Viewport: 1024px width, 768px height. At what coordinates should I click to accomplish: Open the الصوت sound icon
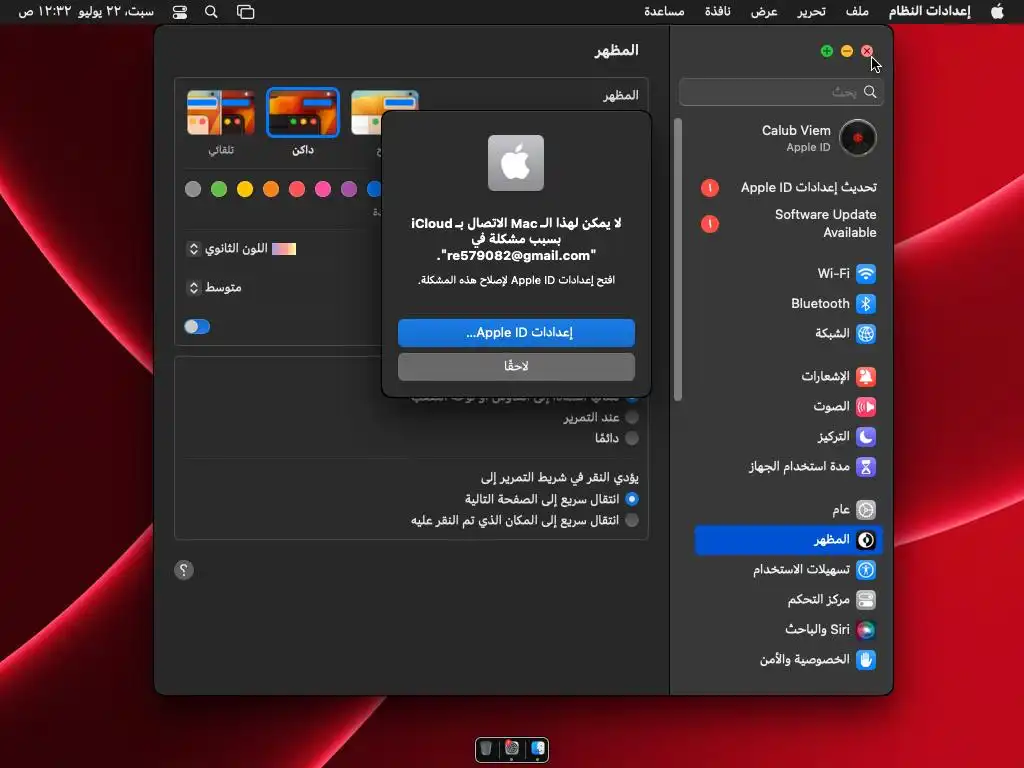pyautogui.click(x=865, y=407)
